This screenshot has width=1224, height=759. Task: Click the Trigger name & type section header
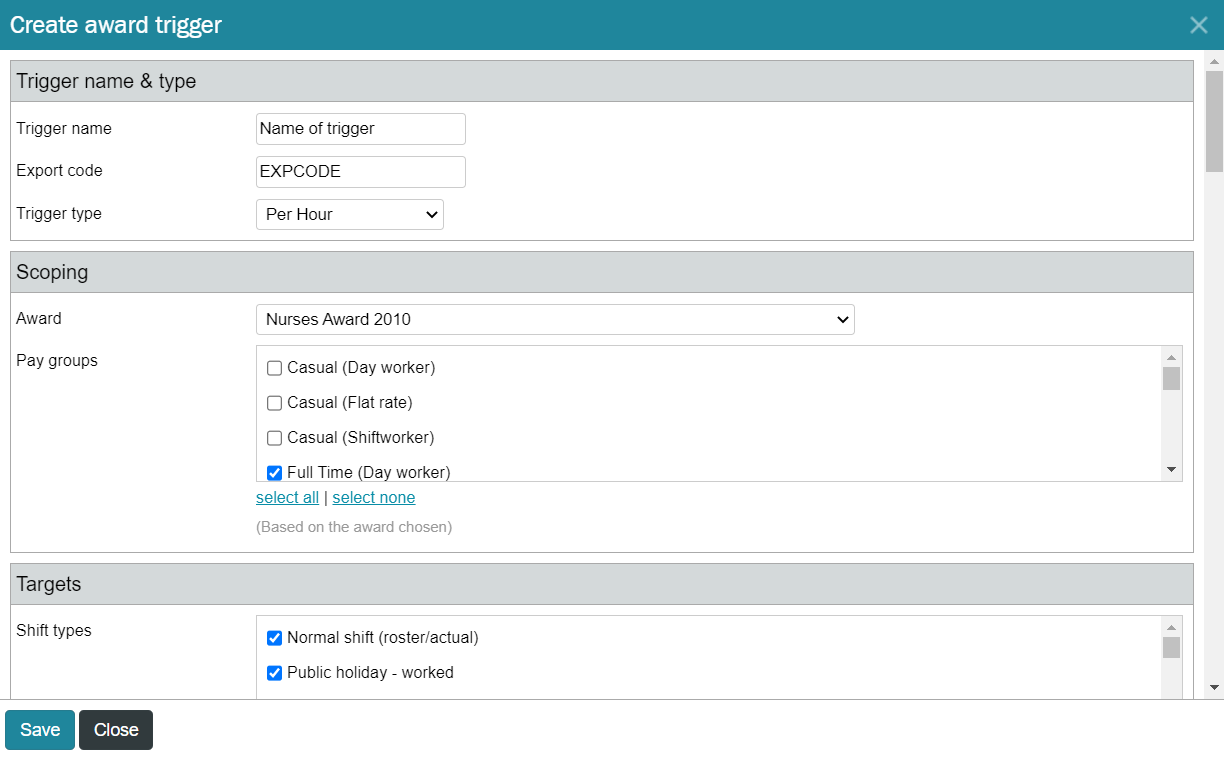click(x=602, y=81)
